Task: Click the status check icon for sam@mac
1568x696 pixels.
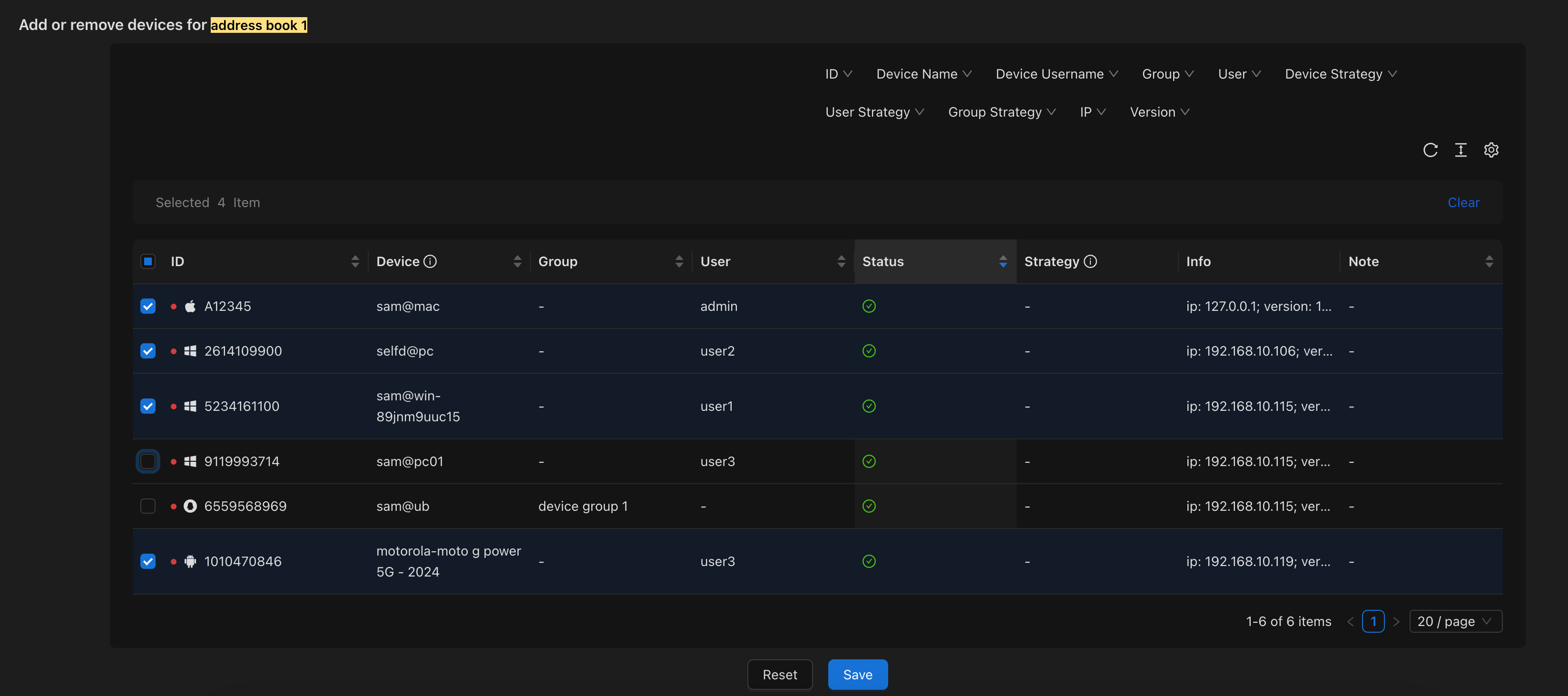Action: click(x=869, y=306)
